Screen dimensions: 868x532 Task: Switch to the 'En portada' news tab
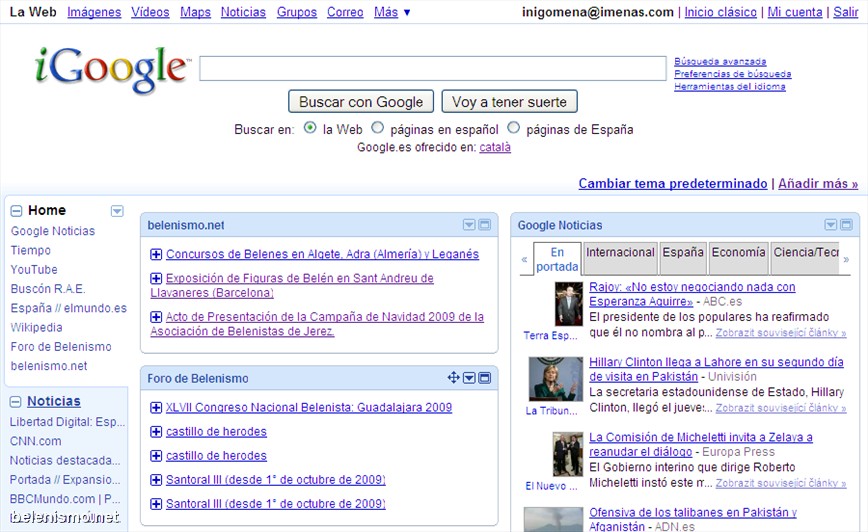[557, 259]
